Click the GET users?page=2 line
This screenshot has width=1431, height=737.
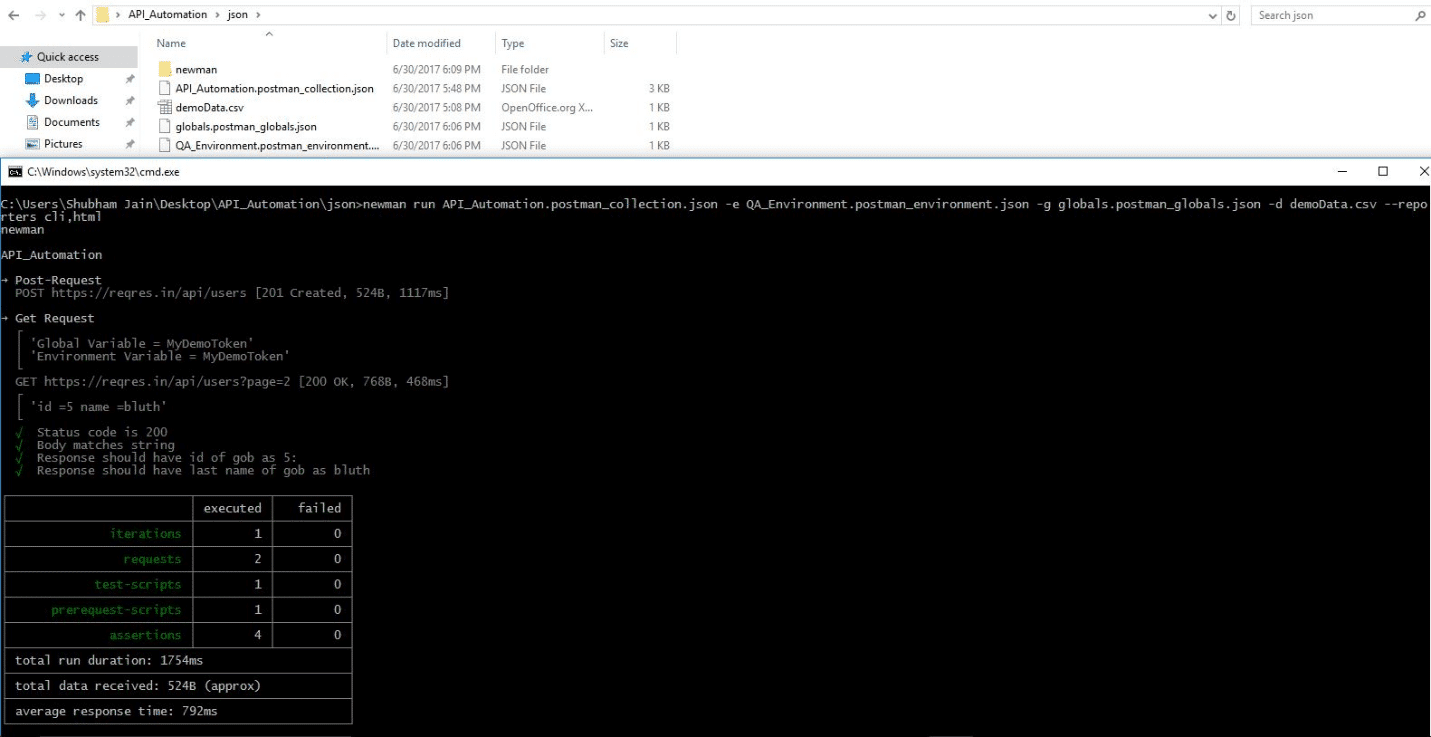click(x=232, y=382)
